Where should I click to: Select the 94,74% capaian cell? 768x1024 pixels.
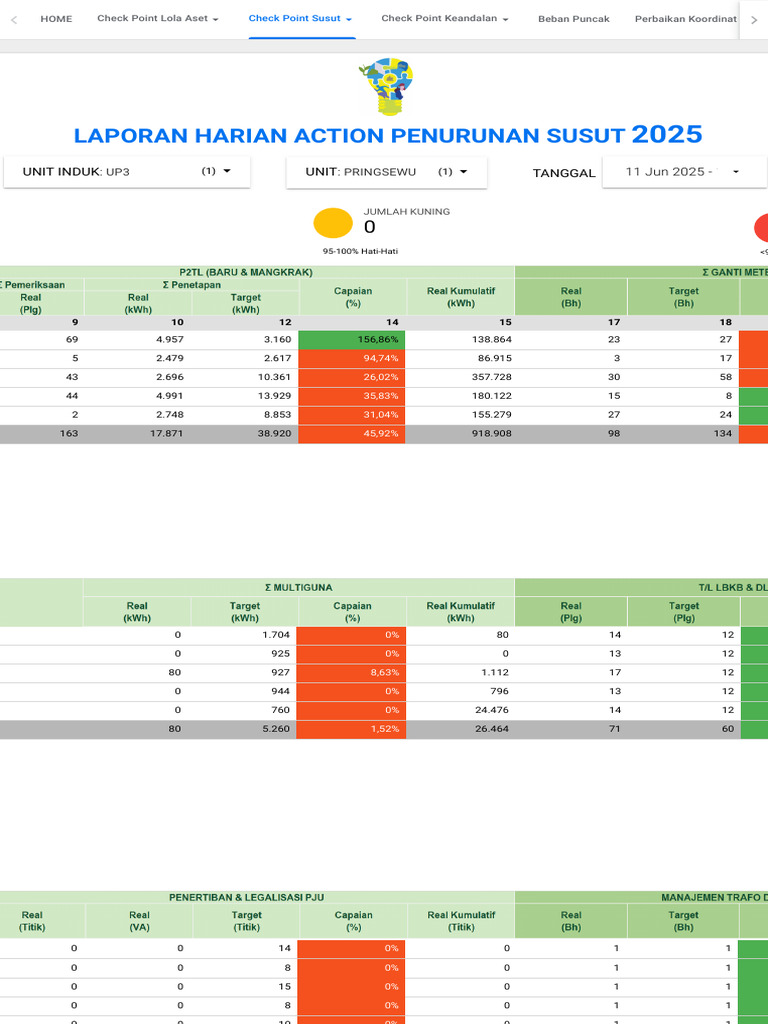coord(352,359)
